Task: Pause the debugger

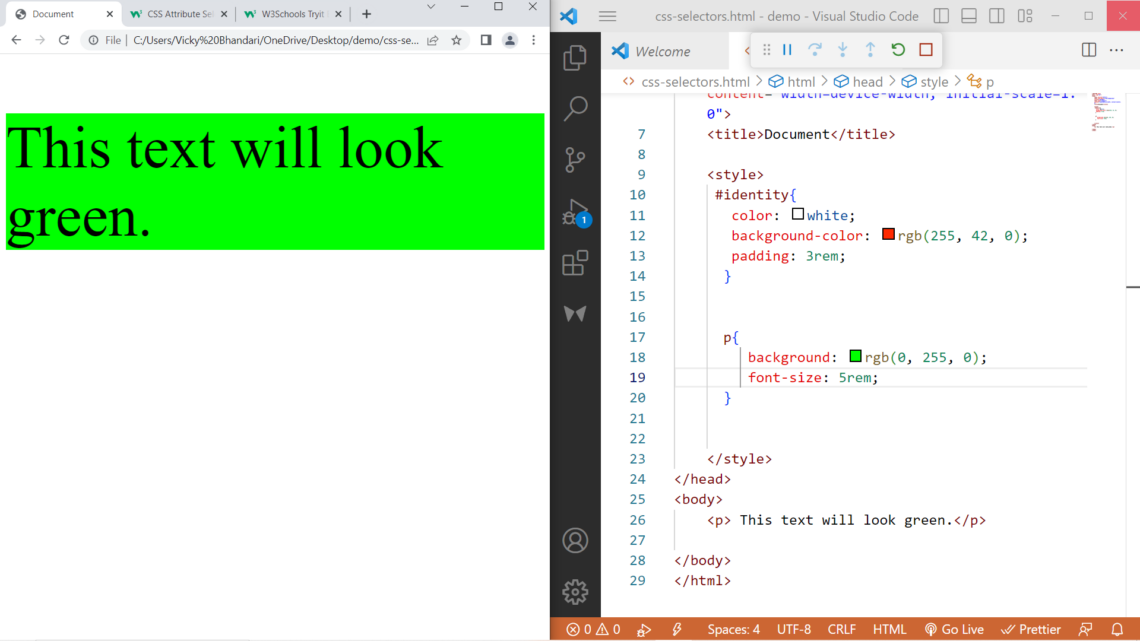Action: tap(787, 50)
